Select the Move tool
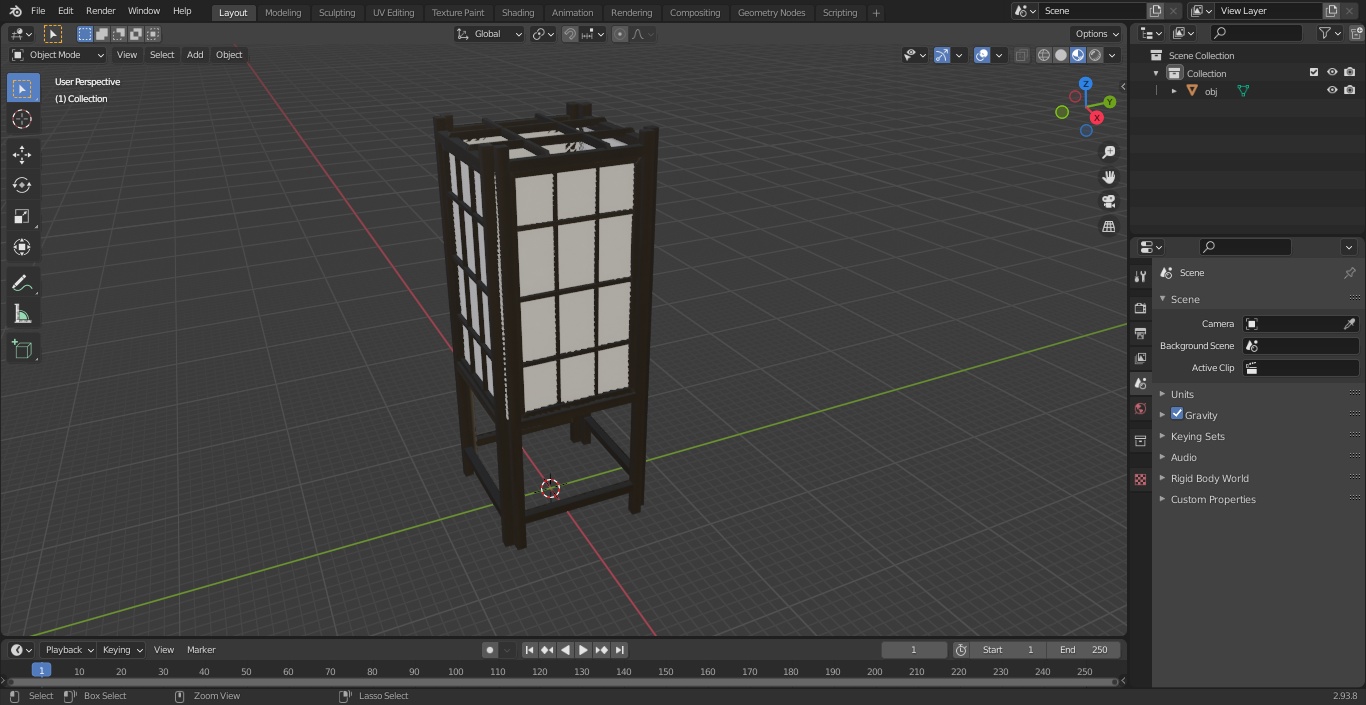Image resolution: width=1366 pixels, height=705 pixels. pyautogui.click(x=22, y=154)
